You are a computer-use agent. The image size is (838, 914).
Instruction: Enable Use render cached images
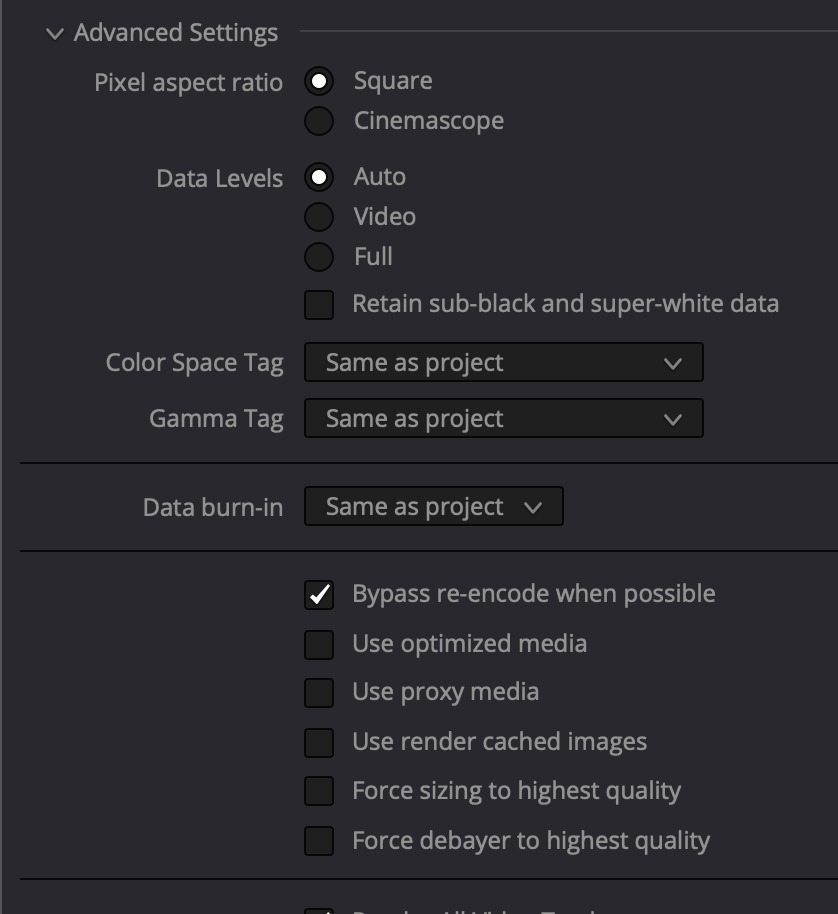click(x=319, y=743)
